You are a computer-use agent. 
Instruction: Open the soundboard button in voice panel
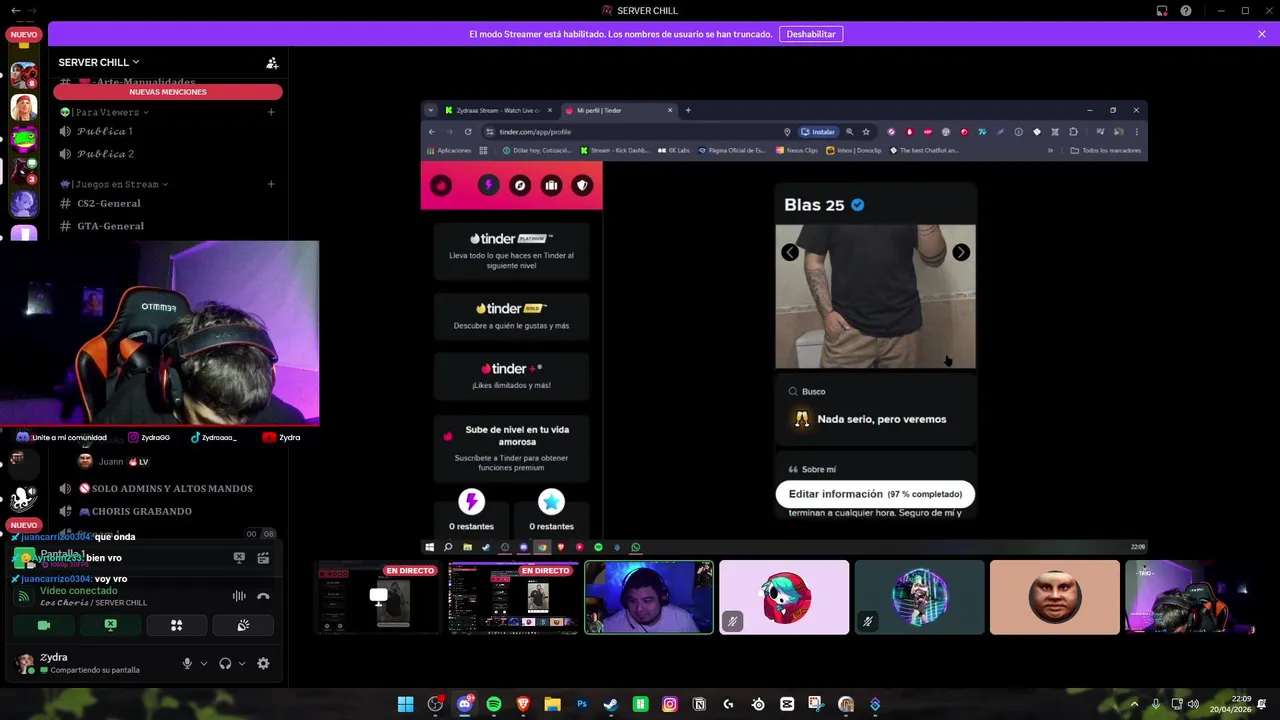click(243, 625)
